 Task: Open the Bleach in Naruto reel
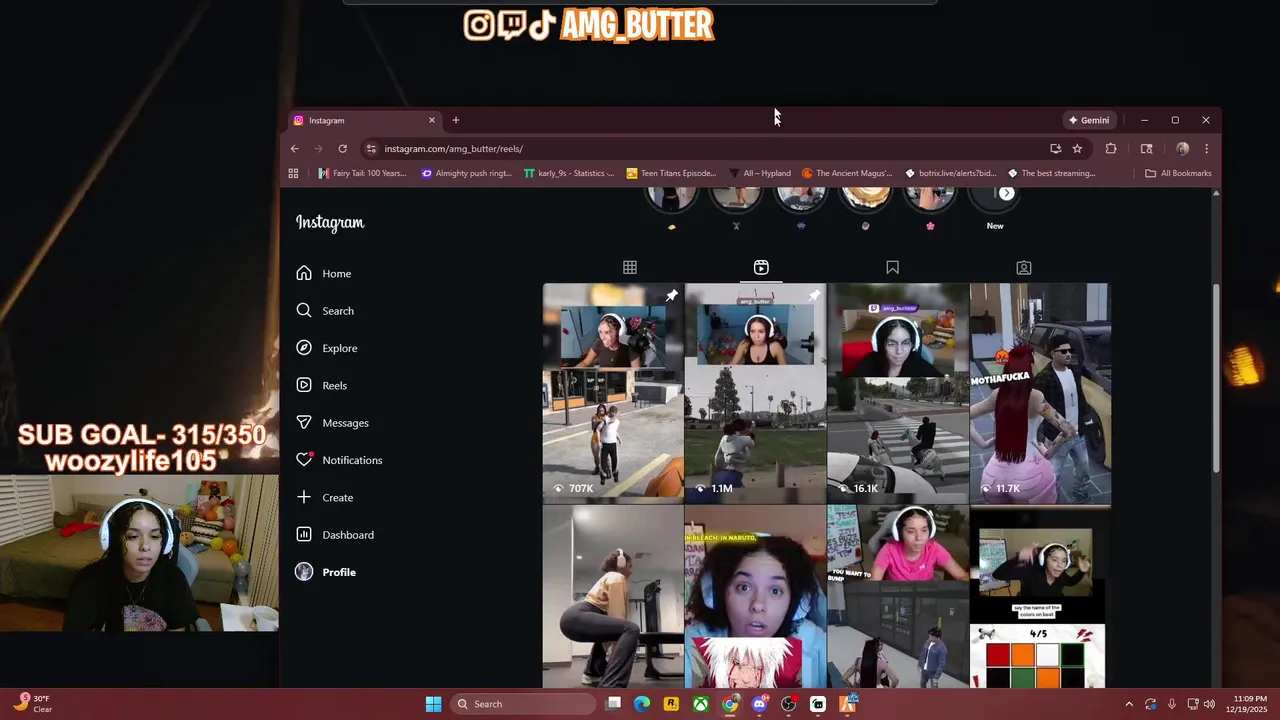[755, 597]
